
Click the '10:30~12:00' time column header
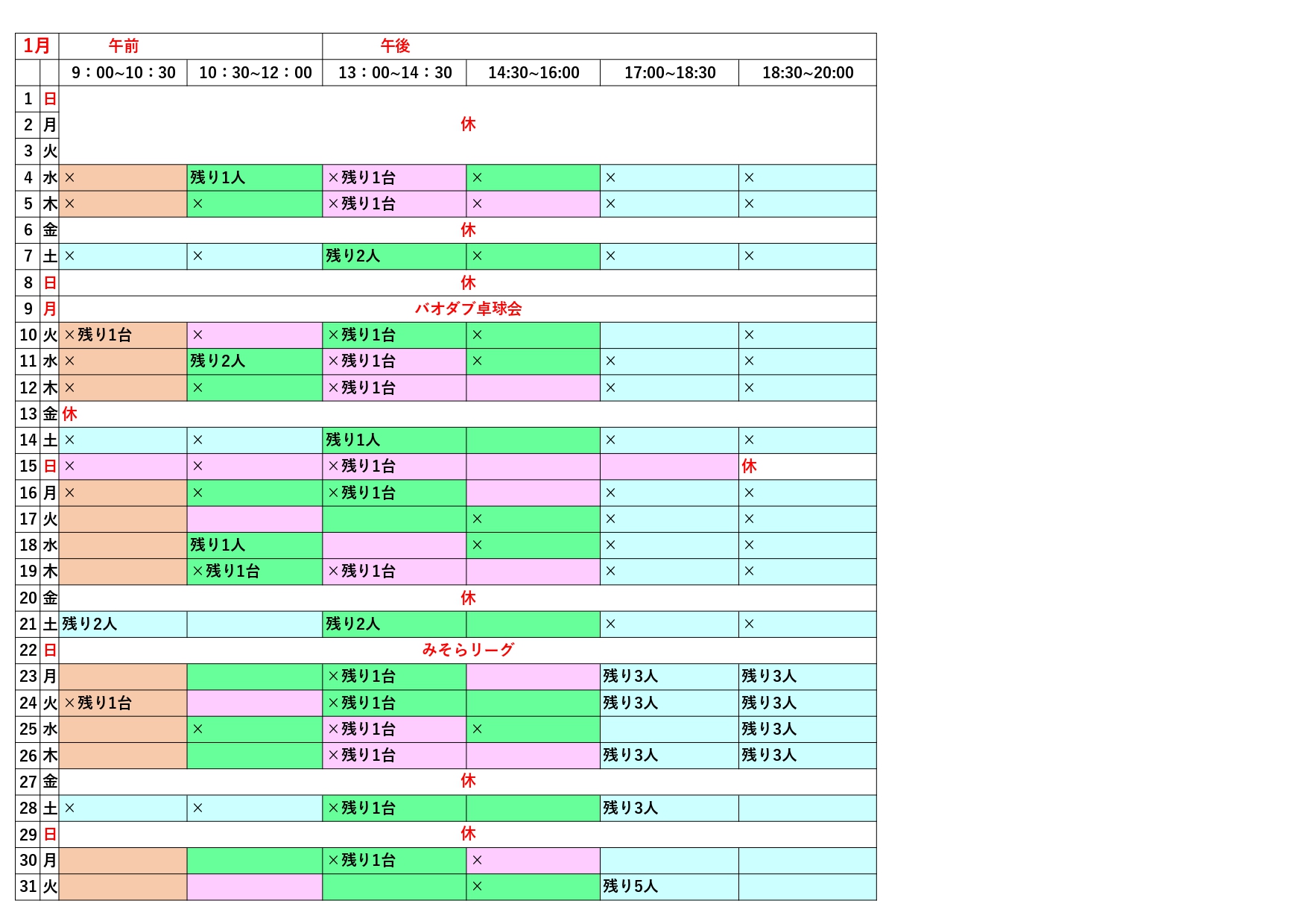(255, 73)
